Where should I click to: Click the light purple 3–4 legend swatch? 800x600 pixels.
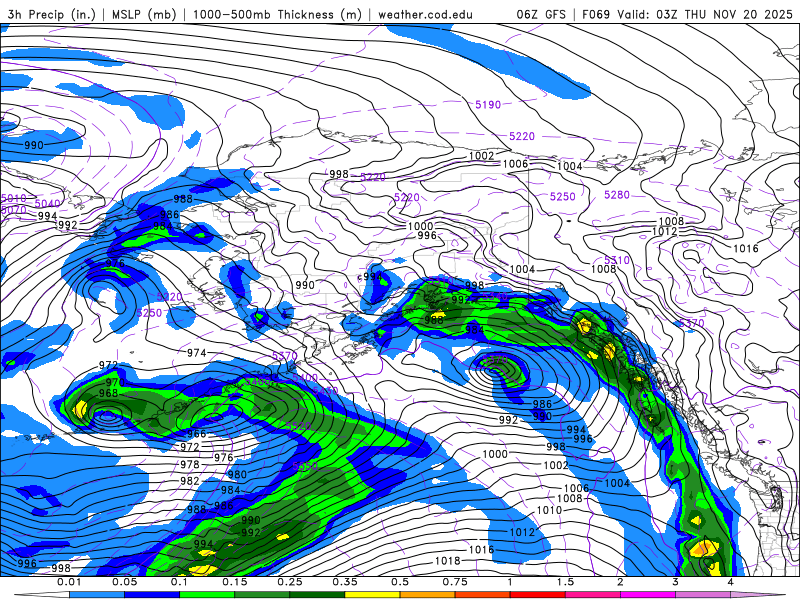point(703,595)
